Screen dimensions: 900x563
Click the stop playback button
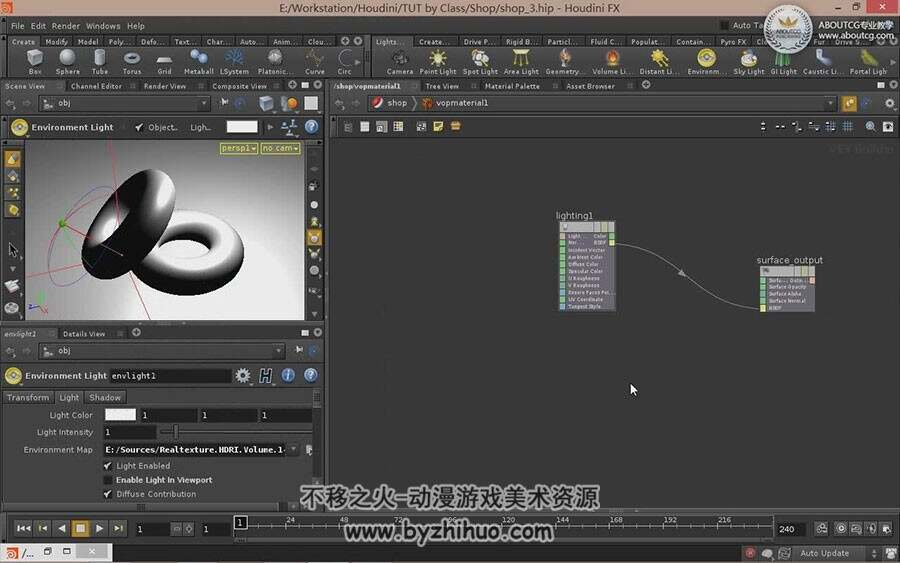tap(80, 528)
